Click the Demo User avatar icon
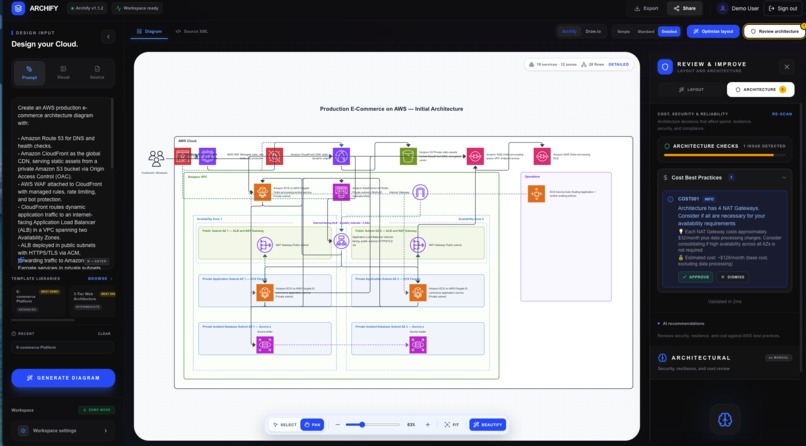806x446 pixels. pyautogui.click(x=723, y=8)
